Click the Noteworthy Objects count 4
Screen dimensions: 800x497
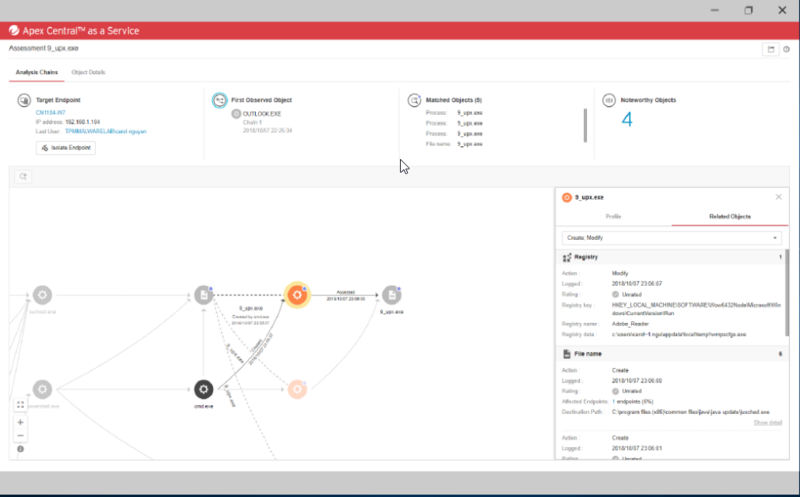[x=627, y=120]
